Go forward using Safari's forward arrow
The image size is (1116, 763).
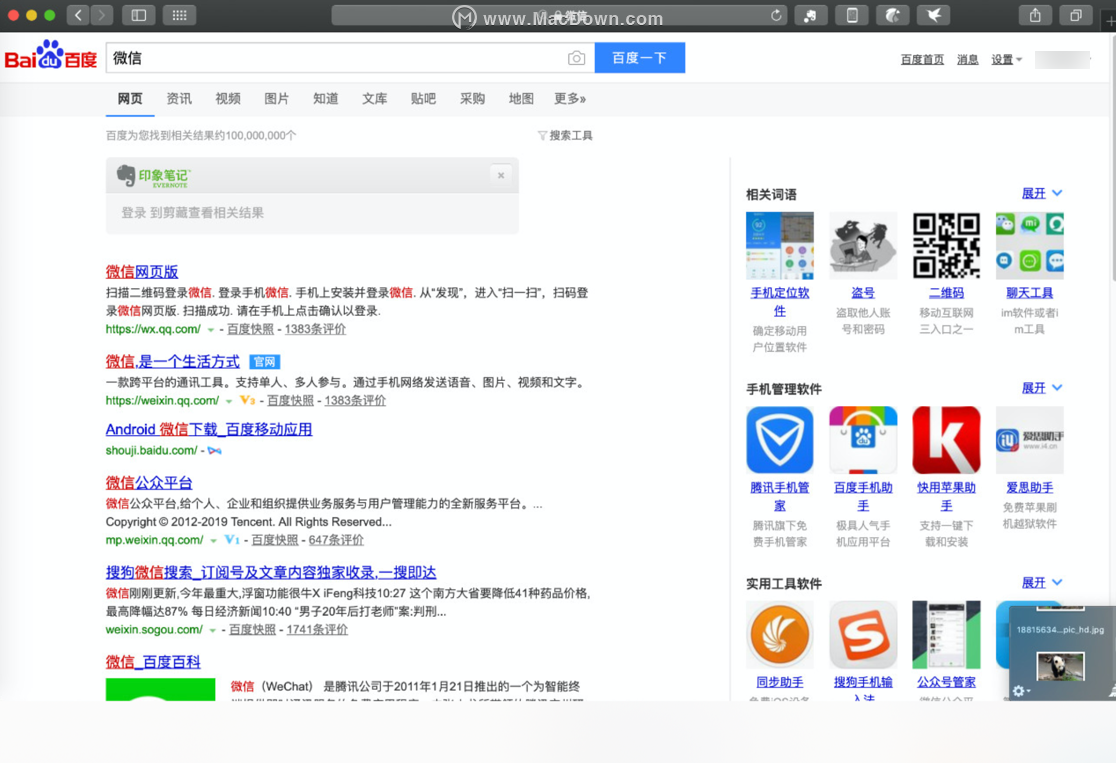click(x=102, y=15)
